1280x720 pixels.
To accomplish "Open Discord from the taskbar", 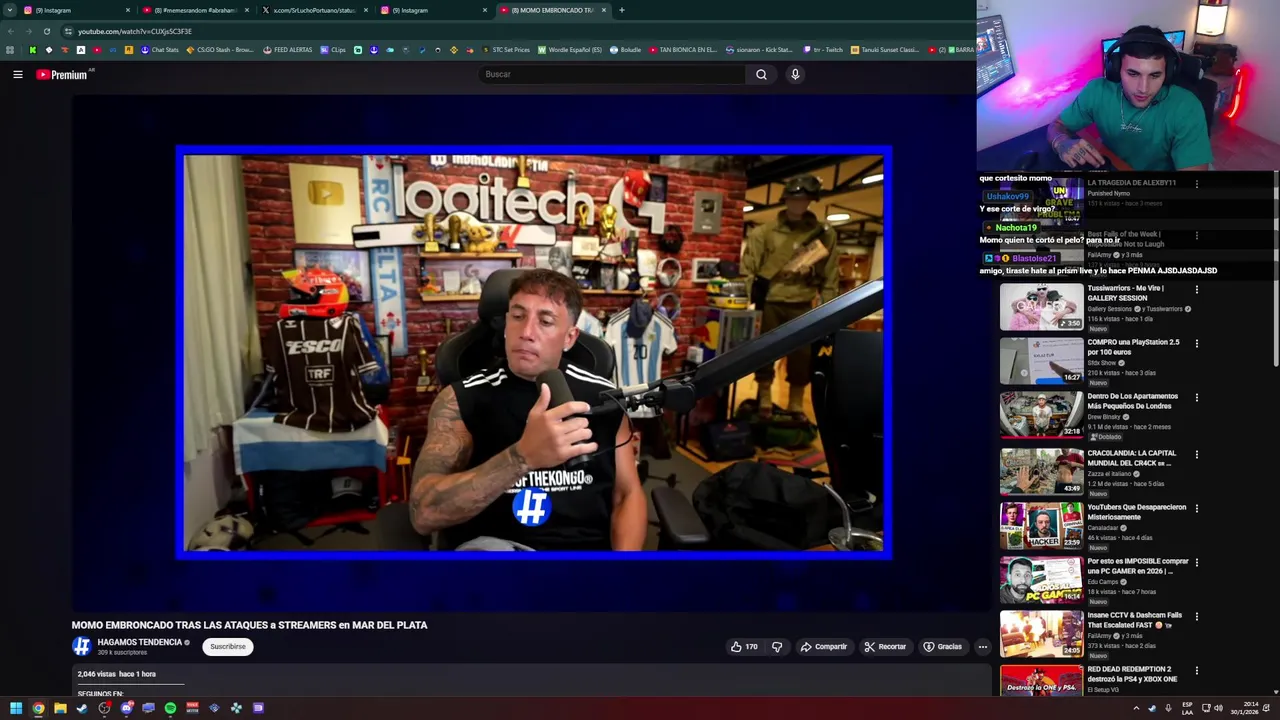I will pyautogui.click(x=126, y=708).
